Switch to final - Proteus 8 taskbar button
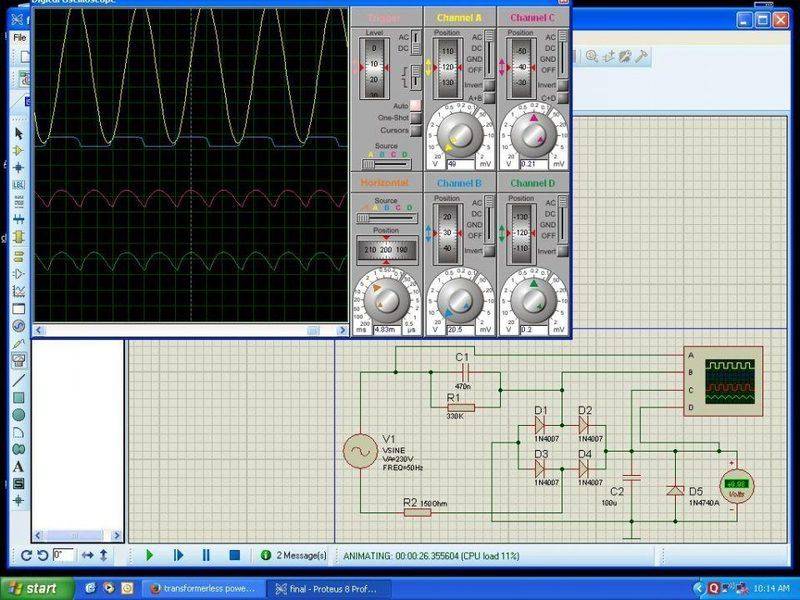 pos(329,589)
